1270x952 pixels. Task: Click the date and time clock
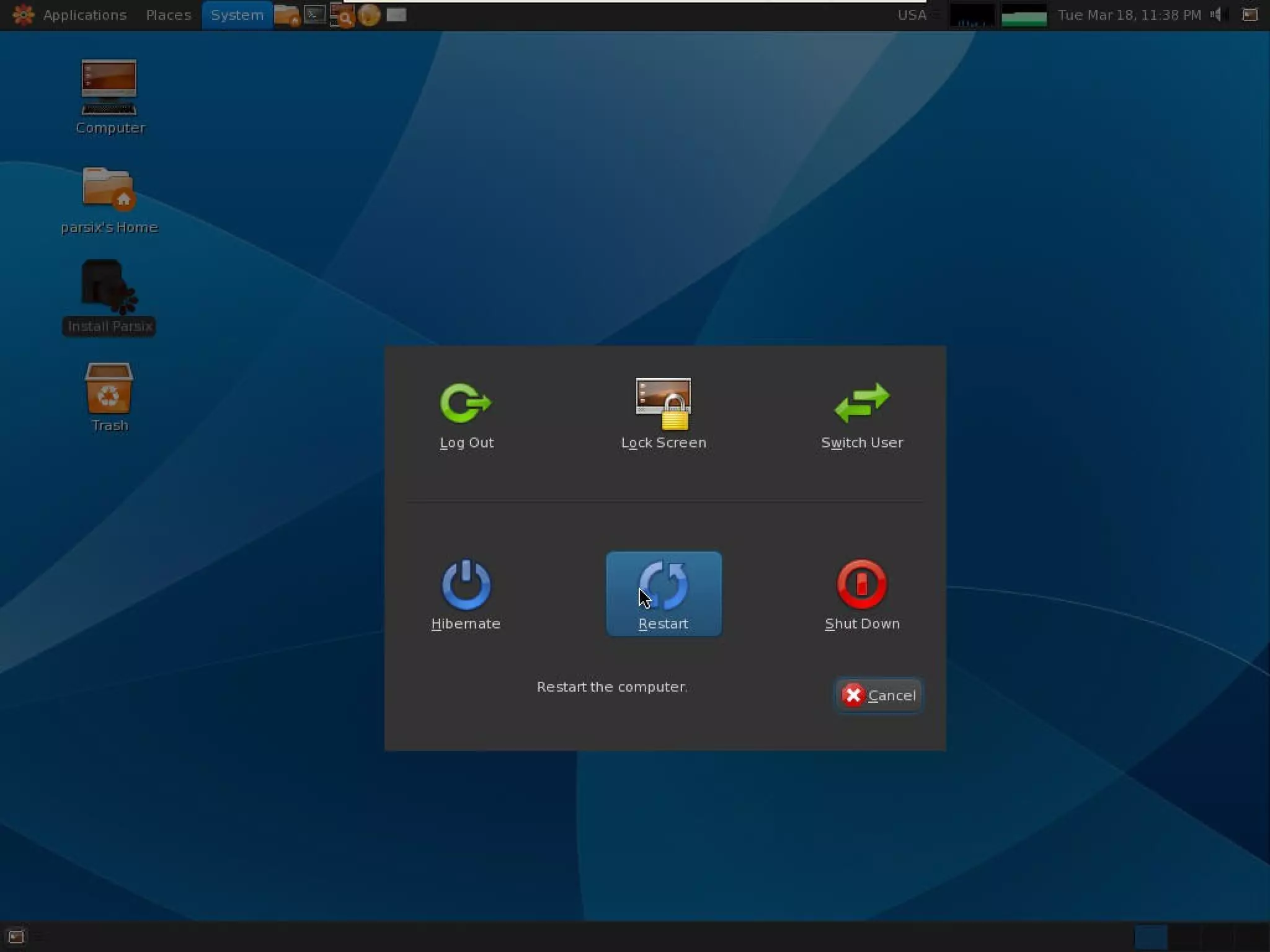(1129, 15)
